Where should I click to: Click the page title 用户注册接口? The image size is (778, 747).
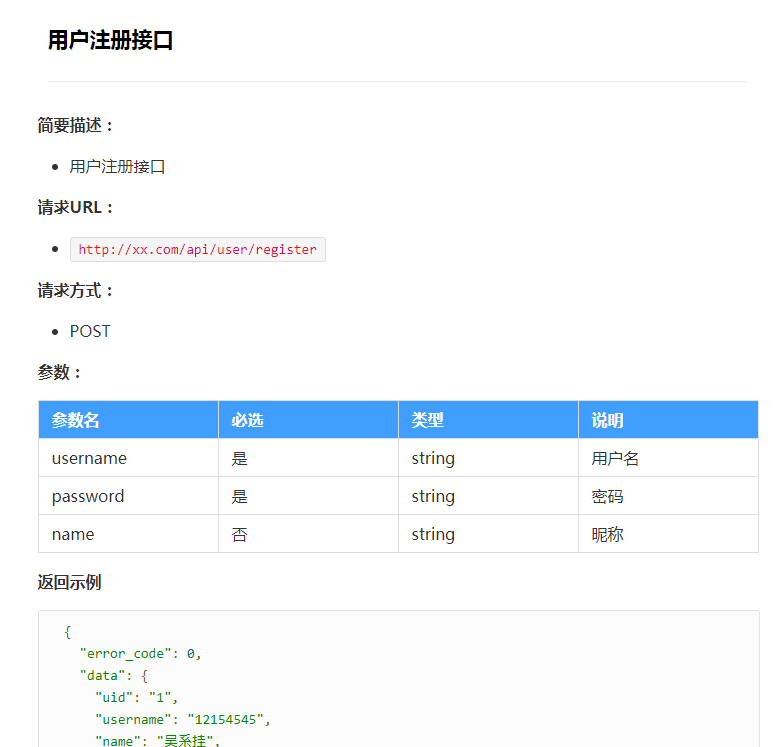pyautogui.click(x=110, y=40)
